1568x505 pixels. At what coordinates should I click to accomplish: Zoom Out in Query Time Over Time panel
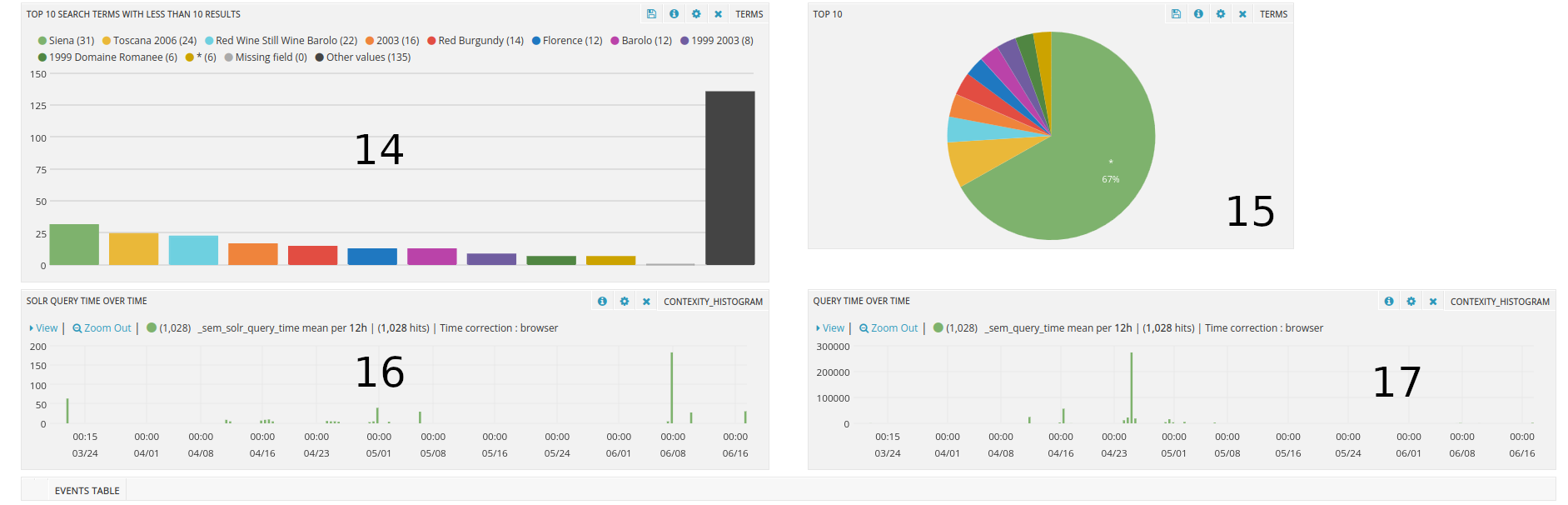click(x=889, y=328)
